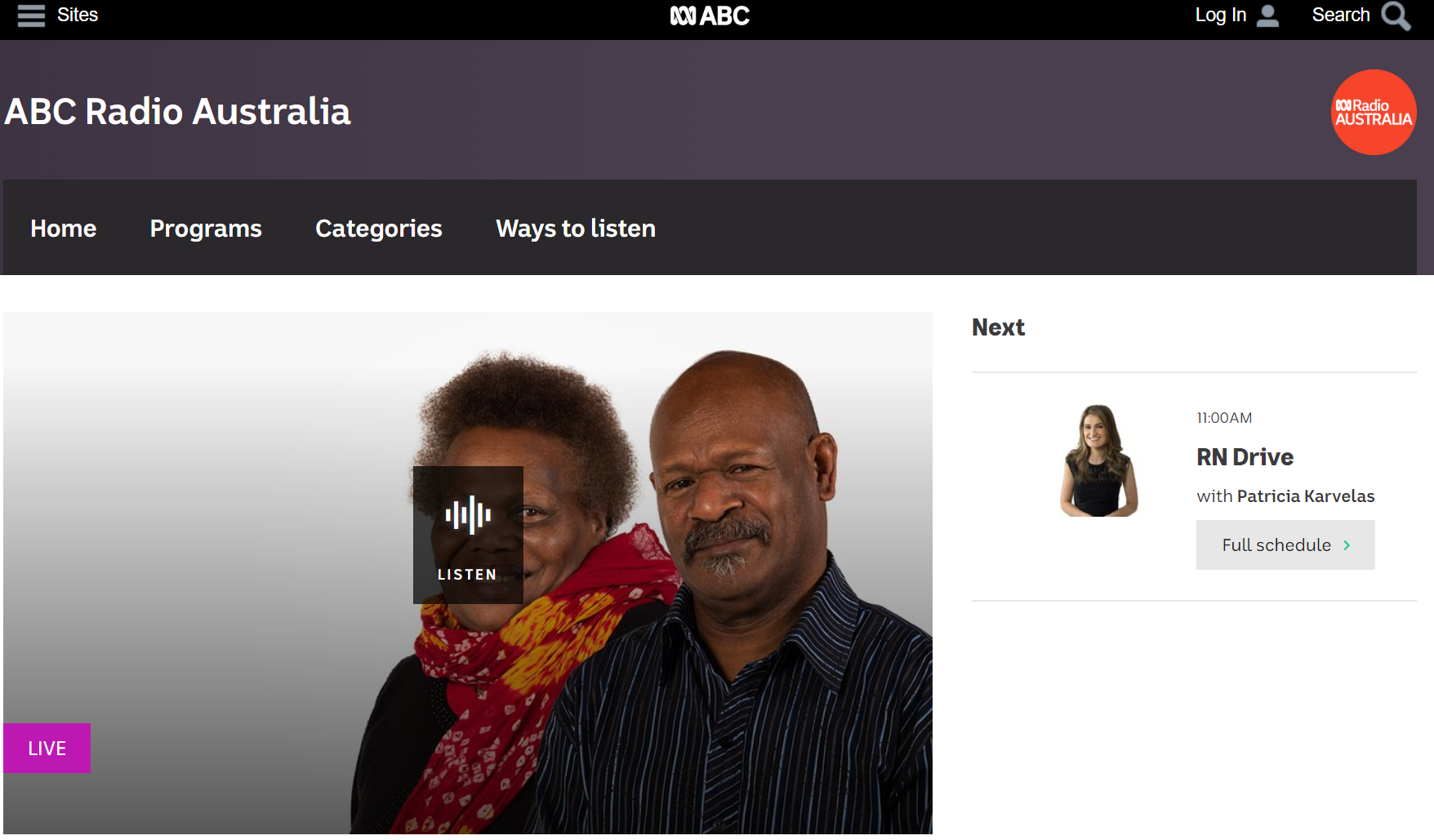
Task: Click Patricia Karvelas presenter name
Action: (1306, 496)
